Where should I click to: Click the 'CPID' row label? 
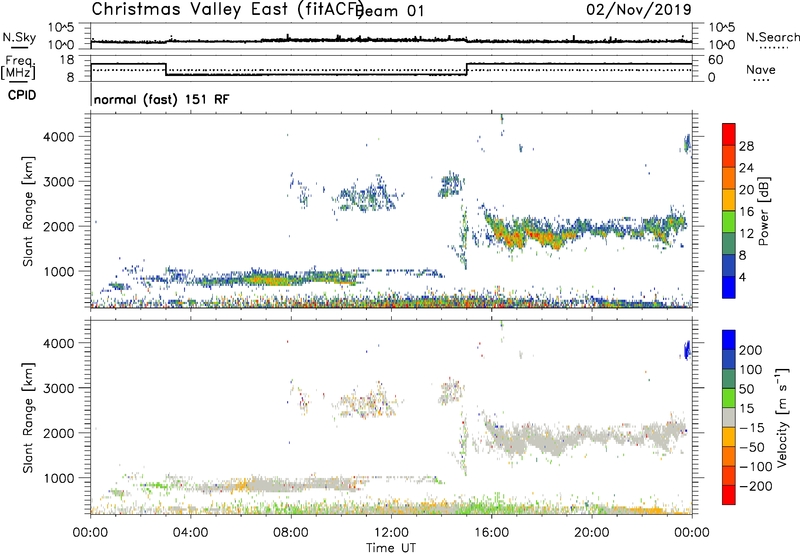[22, 95]
